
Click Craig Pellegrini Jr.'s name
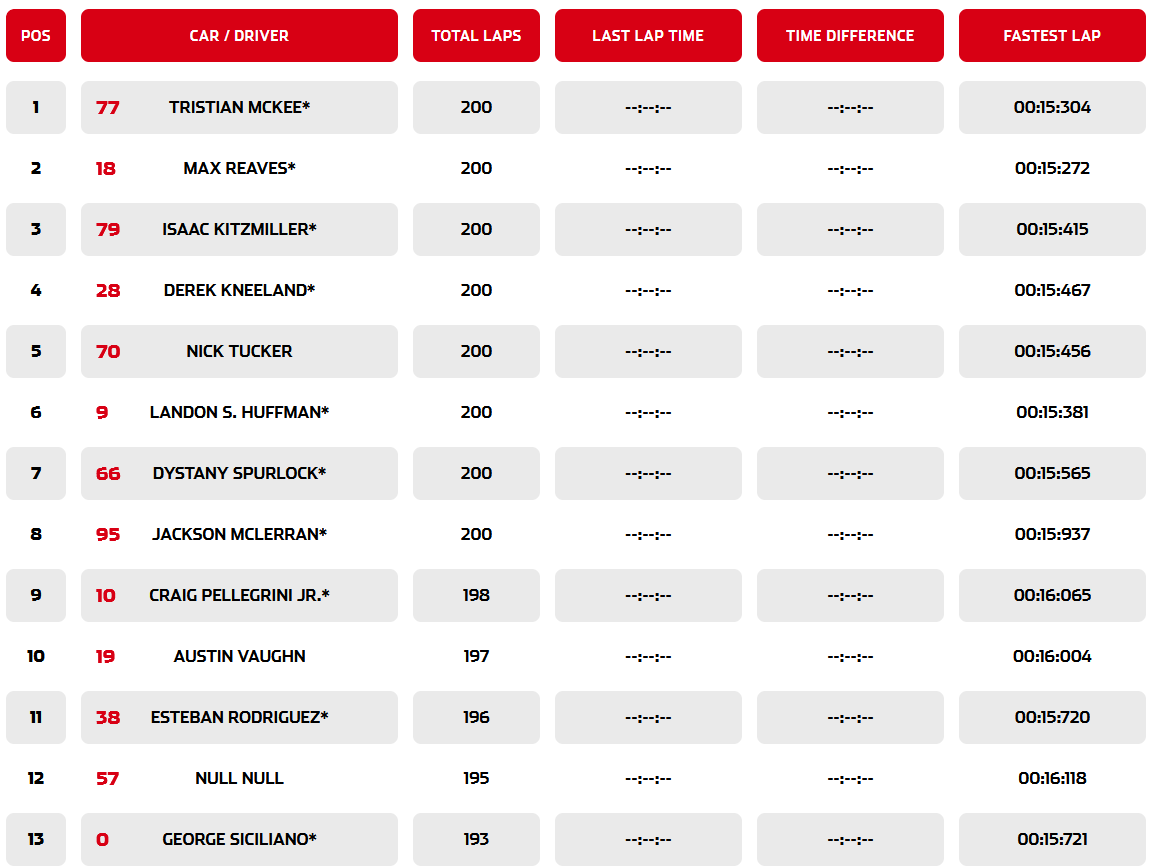coord(239,595)
